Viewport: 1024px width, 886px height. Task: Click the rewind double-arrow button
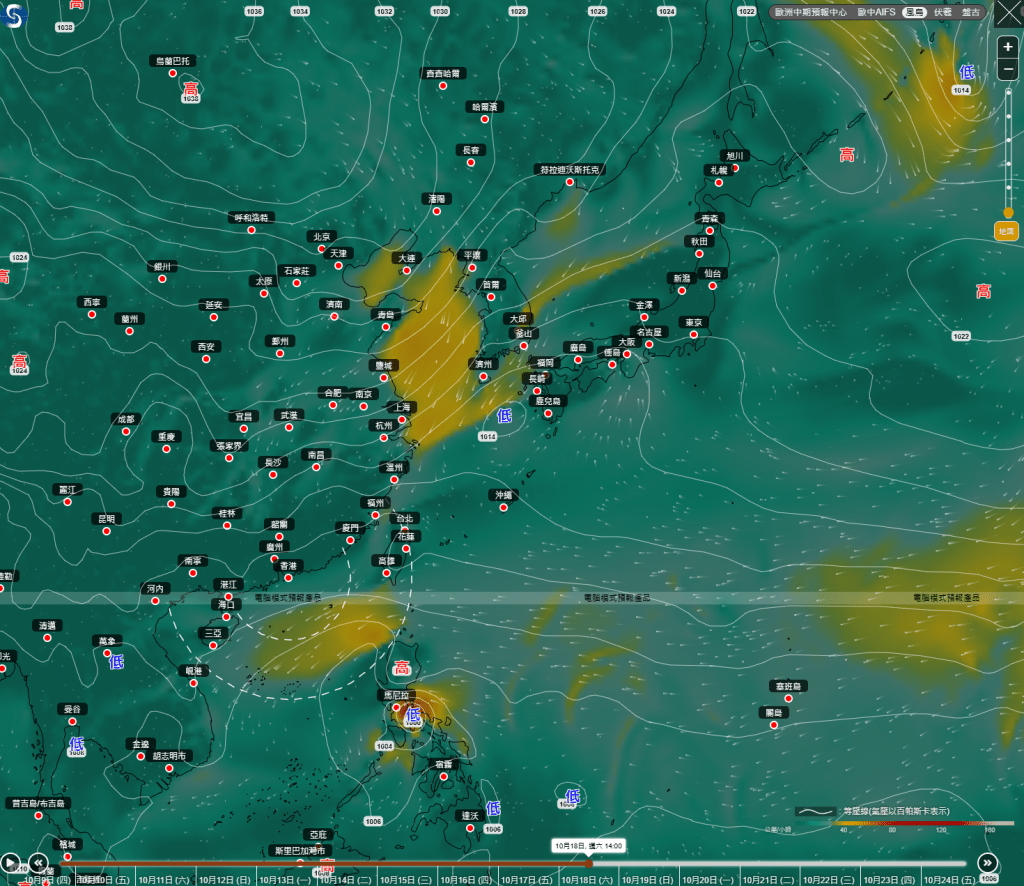38,862
